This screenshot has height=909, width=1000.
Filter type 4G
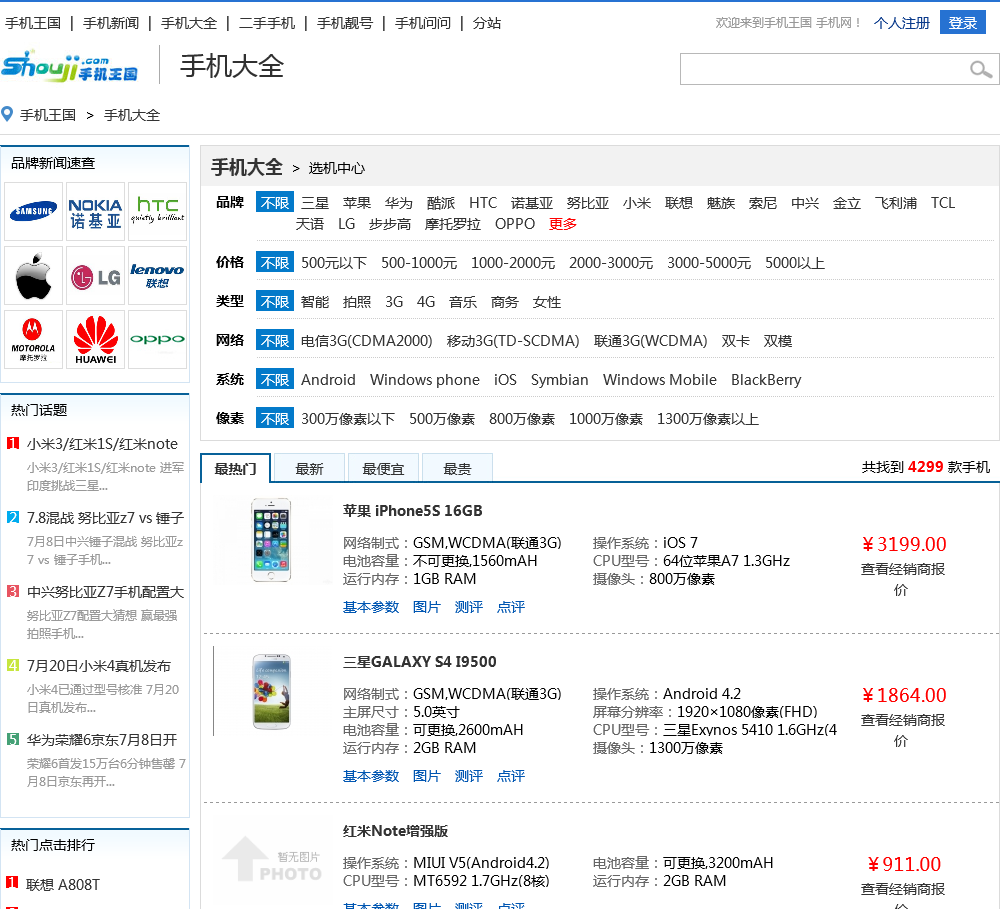426,302
